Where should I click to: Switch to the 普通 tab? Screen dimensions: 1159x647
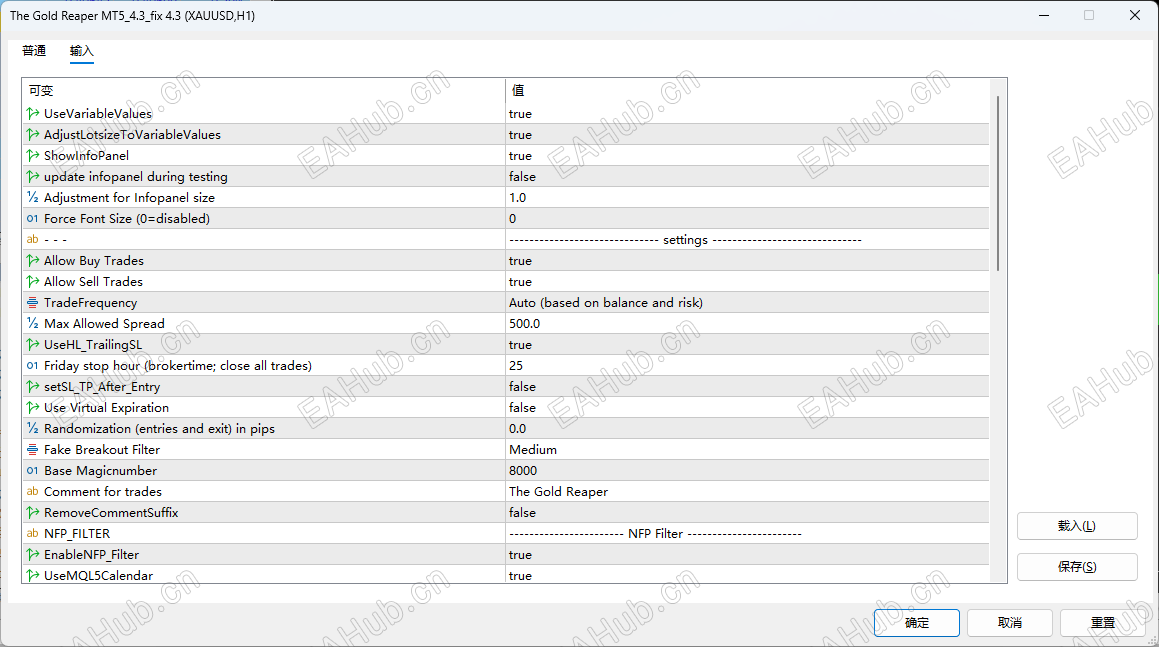pos(34,50)
